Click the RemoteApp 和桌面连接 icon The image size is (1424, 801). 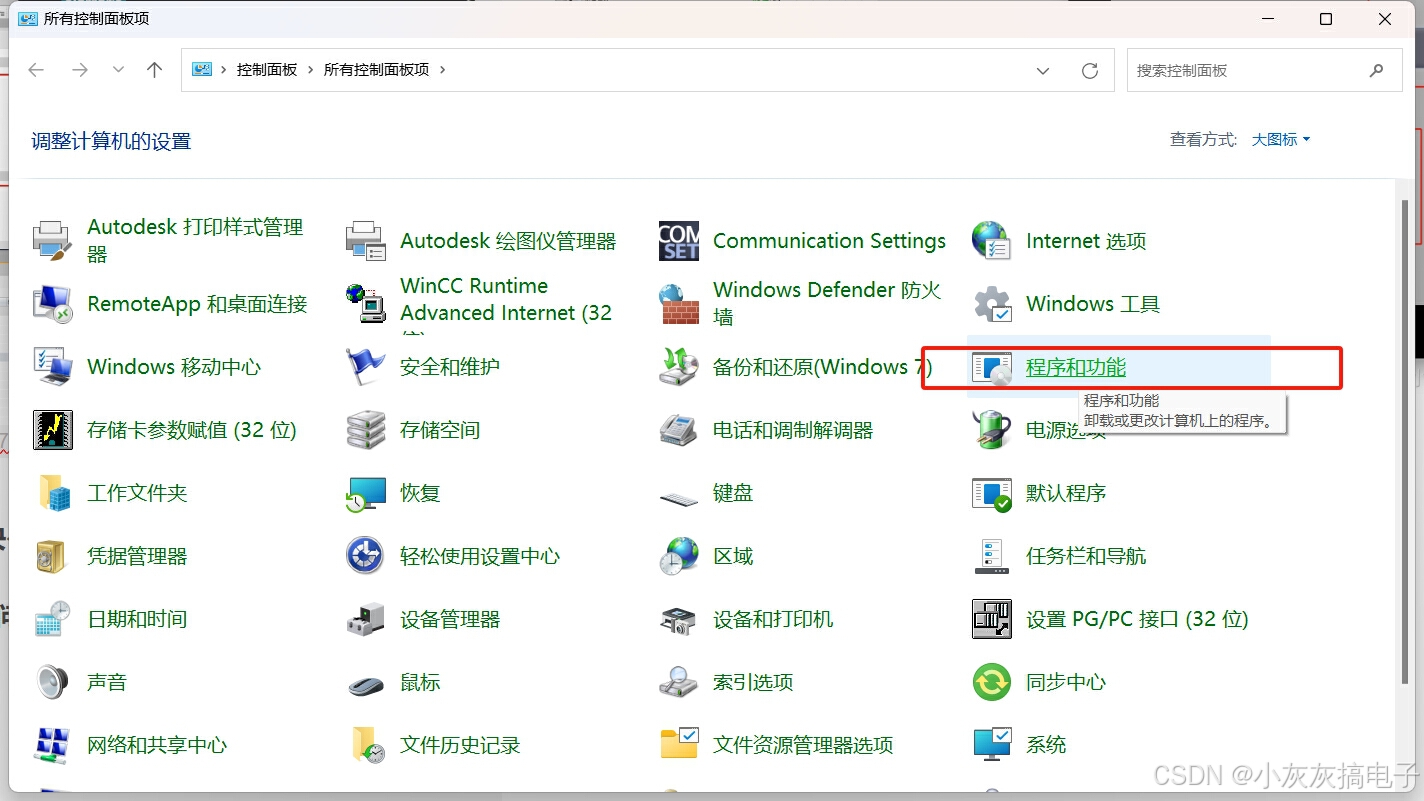52,304
